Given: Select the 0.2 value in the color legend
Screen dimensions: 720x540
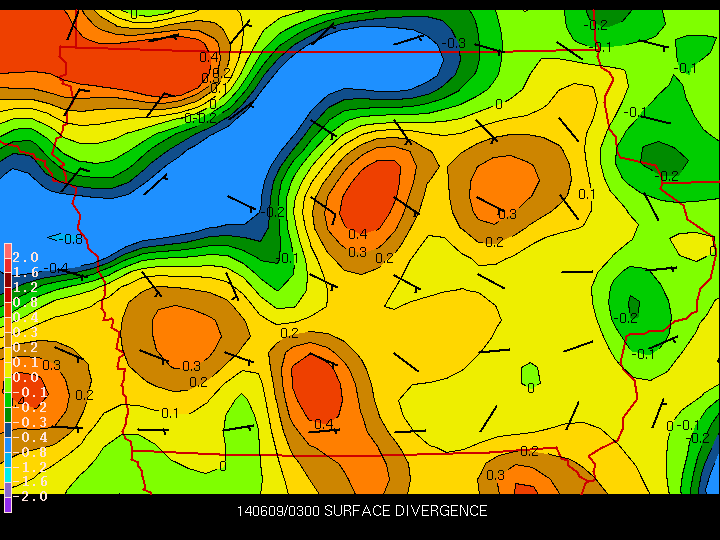Looking at the screenshot, I should 25,347.
